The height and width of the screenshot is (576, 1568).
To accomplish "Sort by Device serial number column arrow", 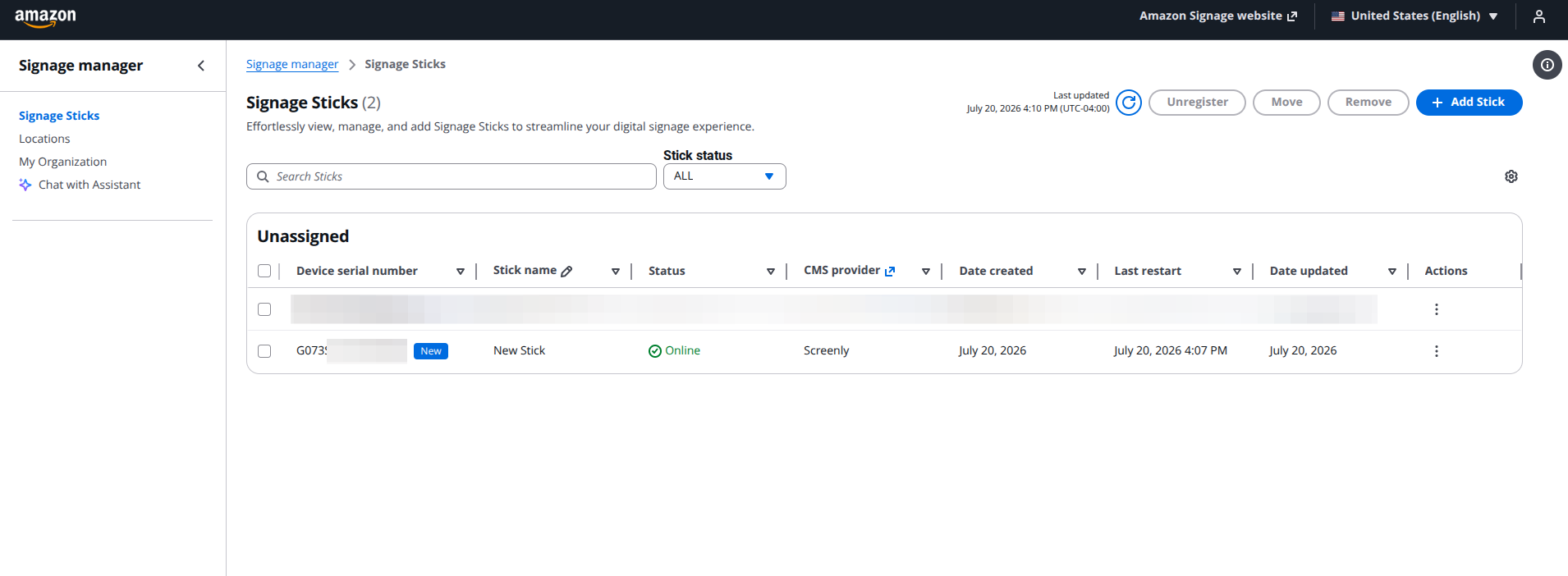I will pos(461,272).
